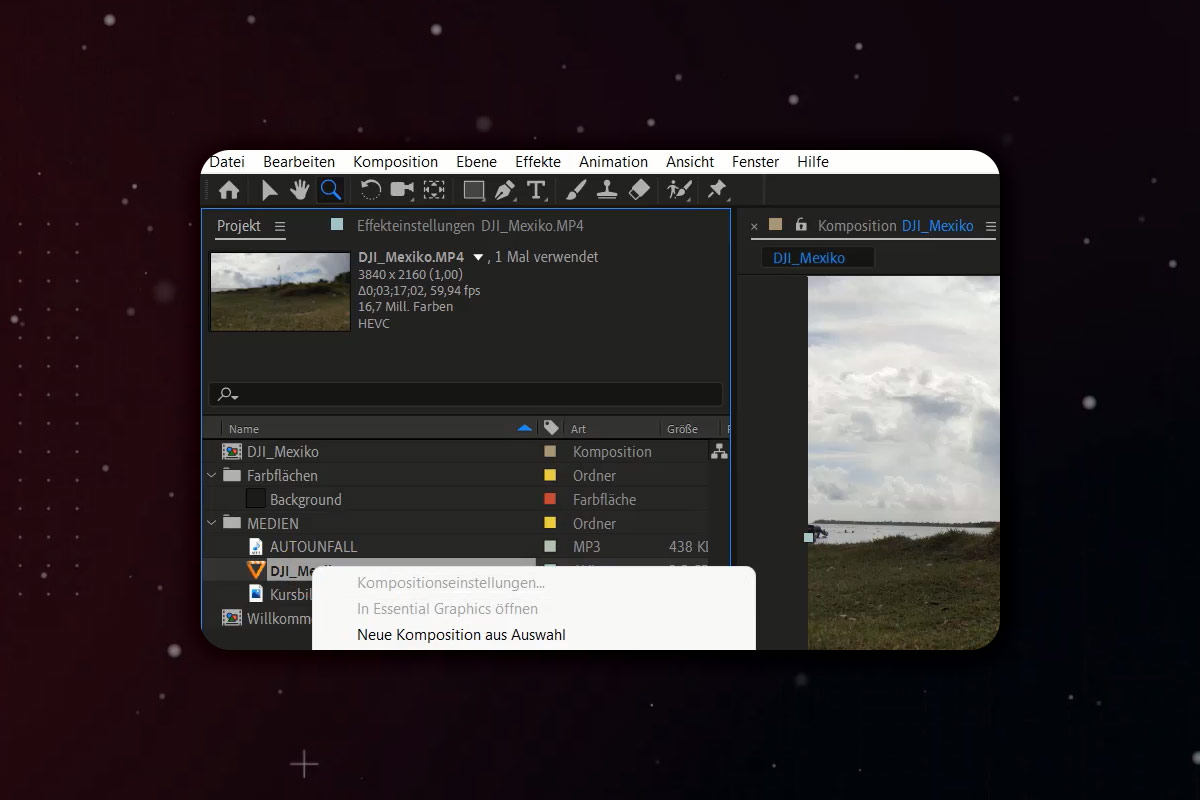Open the Ansicht menu

click(x=690, y=162)
